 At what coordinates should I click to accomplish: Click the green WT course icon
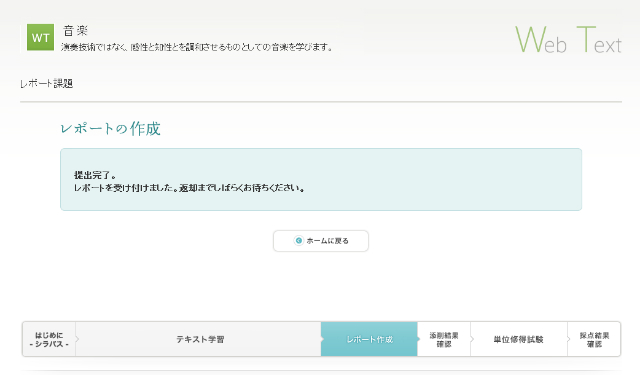click(x=40, y=37)
